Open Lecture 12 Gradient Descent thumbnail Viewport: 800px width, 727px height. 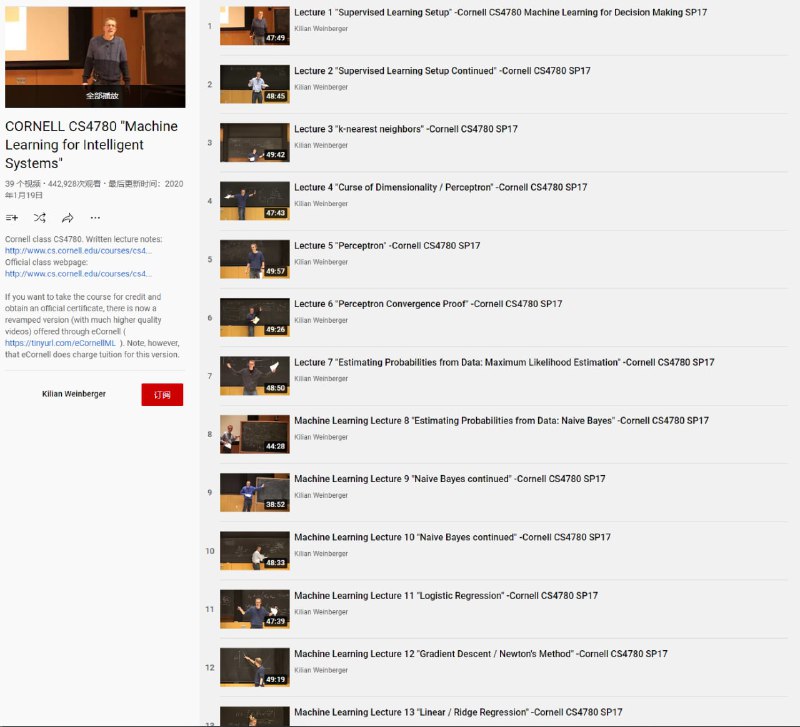254,667
